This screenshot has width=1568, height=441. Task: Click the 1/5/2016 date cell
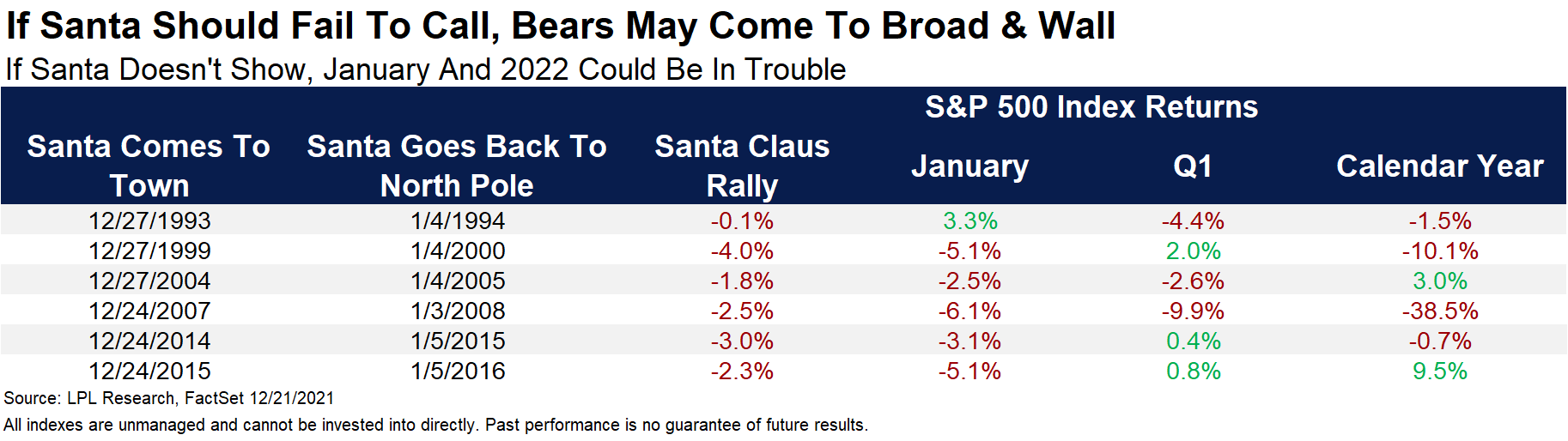tap(458, 371)
